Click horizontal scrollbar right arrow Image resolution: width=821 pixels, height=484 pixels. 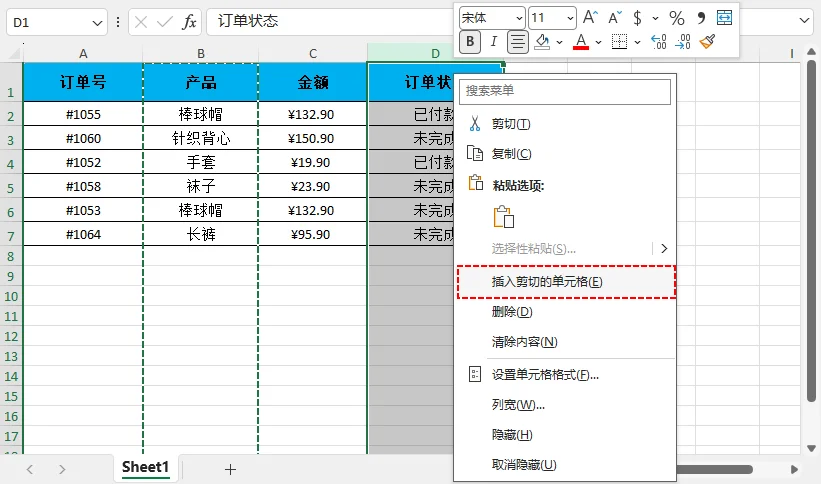(794, 469)
